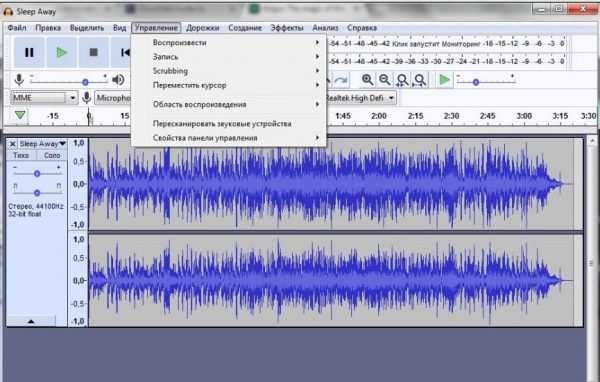This screenshot has height=382, width=600.
Task: Open the Sleep Away track menu
Action: coord(42,144)
